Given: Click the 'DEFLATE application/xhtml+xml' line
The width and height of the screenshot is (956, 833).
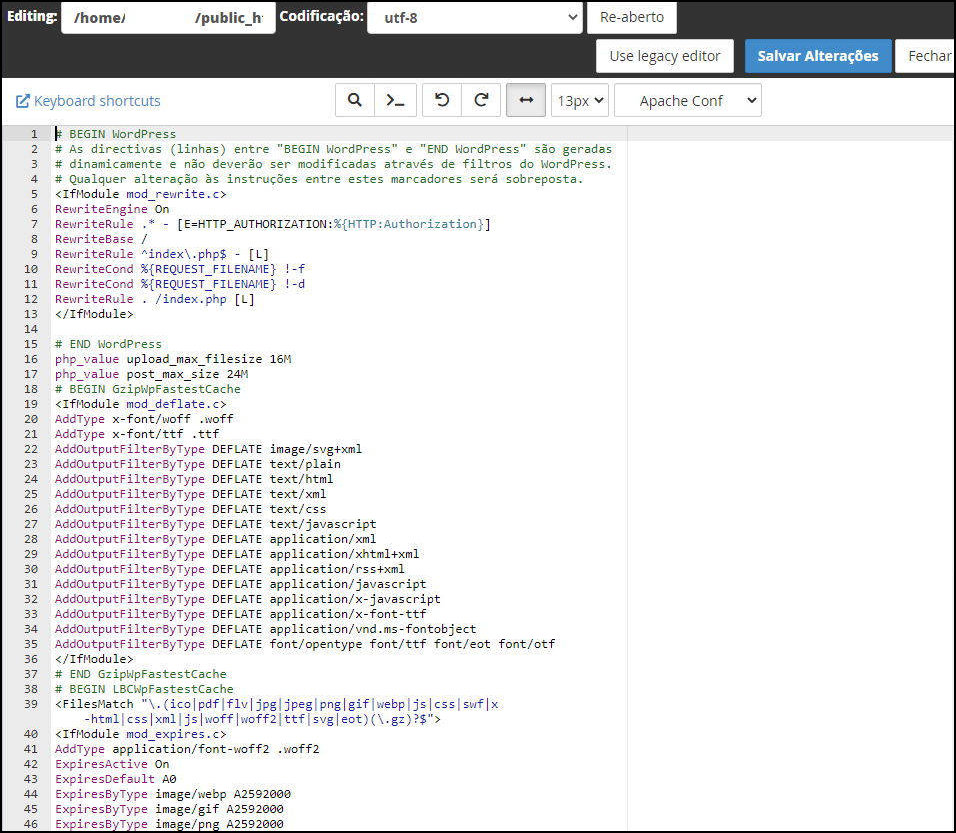Looking at the screenshot, I should (237, 554).
